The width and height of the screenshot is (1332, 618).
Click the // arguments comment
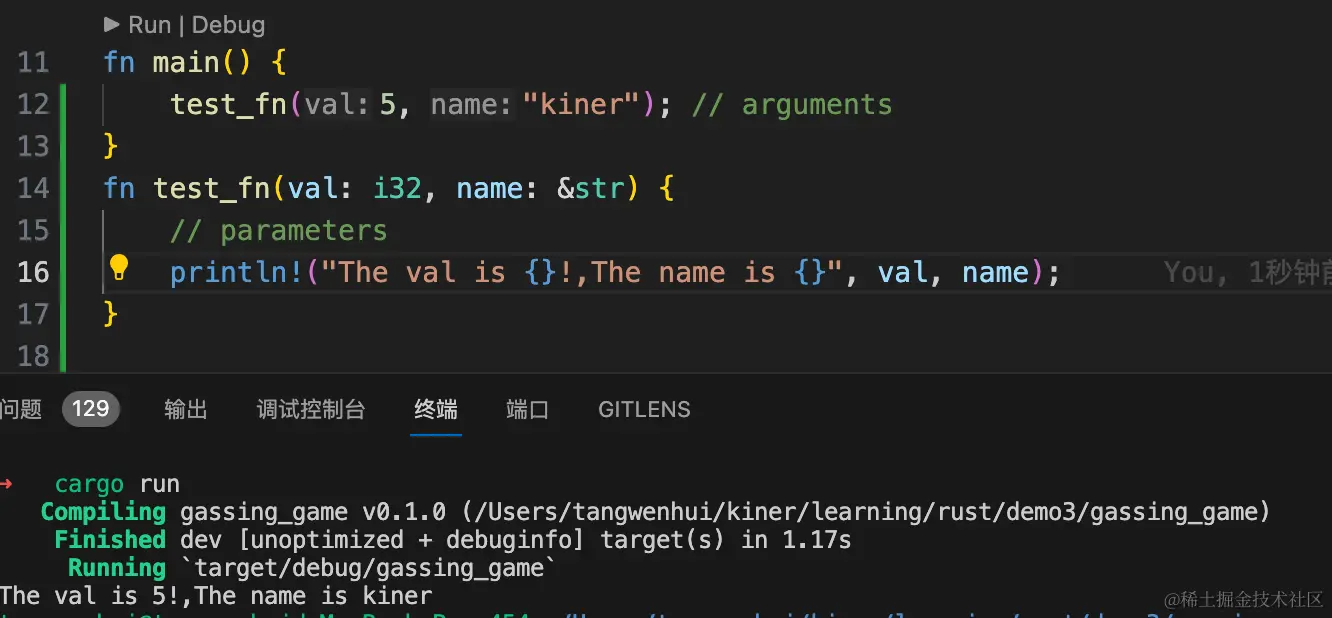click(792, 105)
